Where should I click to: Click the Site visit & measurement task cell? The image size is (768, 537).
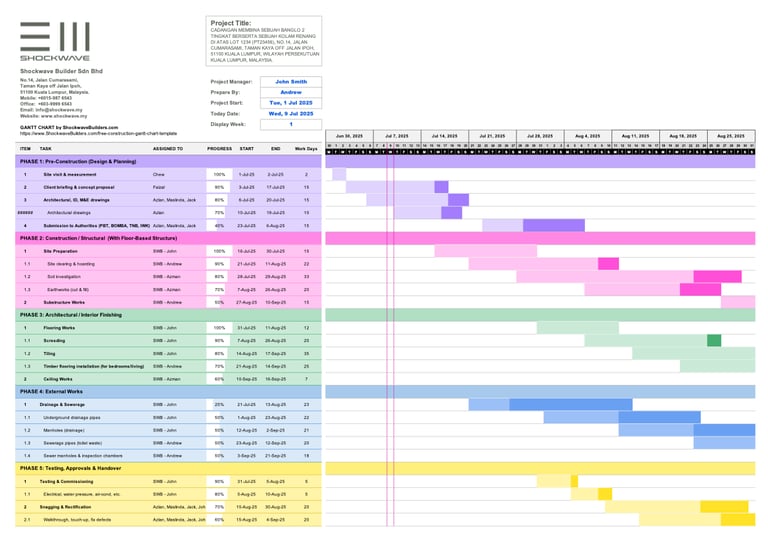pos(70,174)
